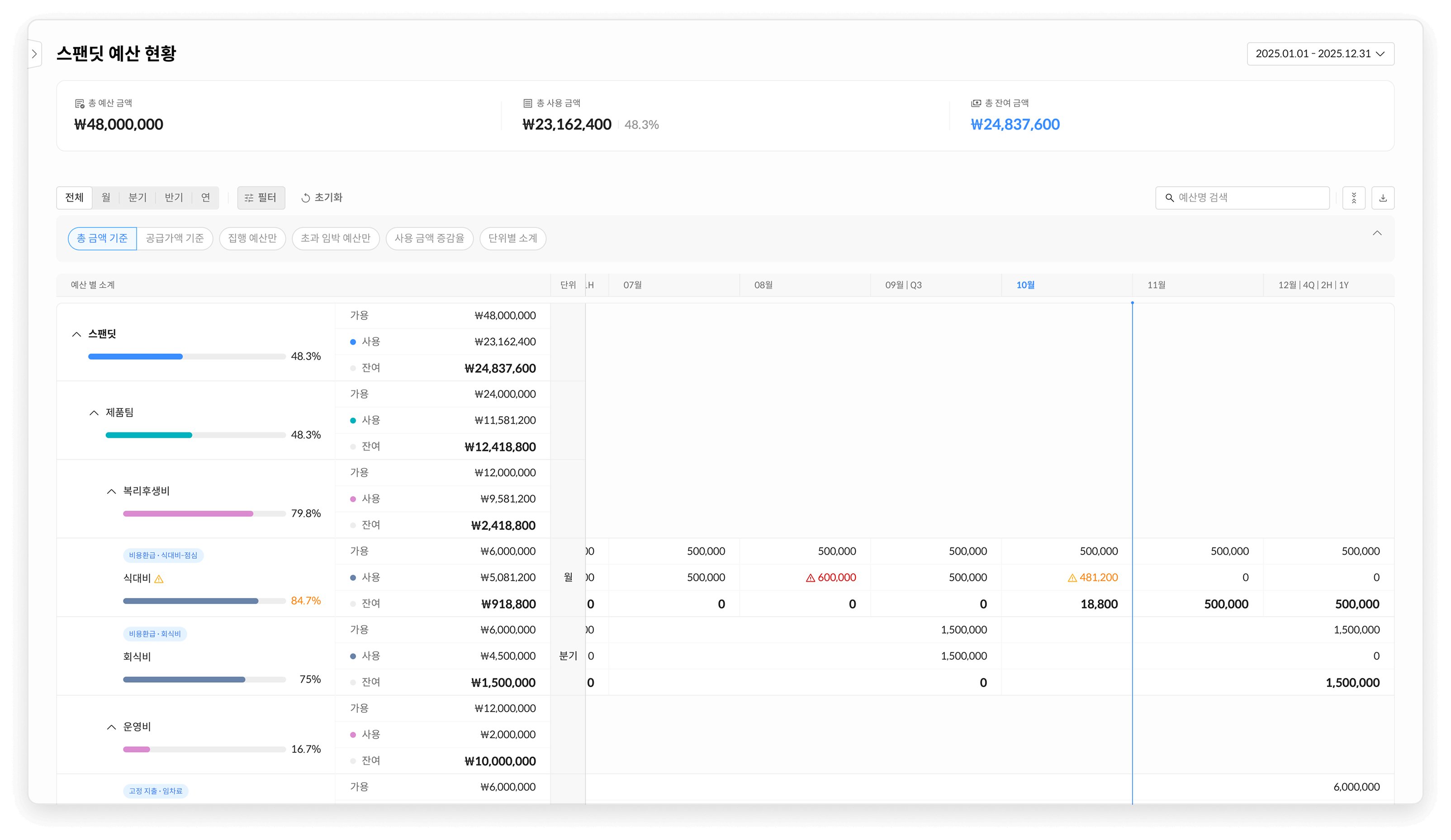Select the 총 금액 기준 option
Viewport: 1451px width, 840px height.
(x=103, y=238)
